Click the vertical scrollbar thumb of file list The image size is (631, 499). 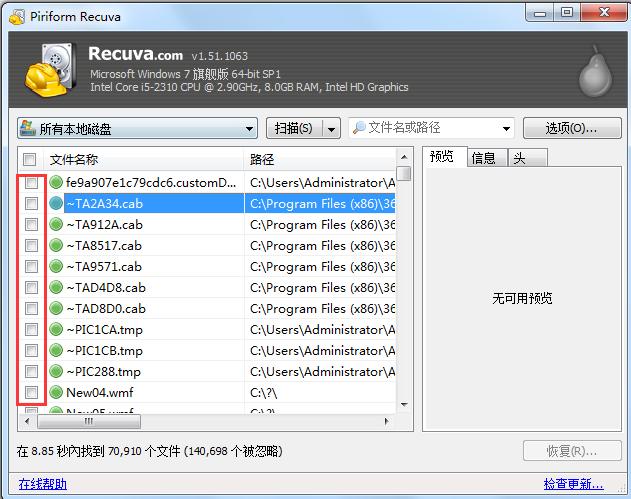click(x=404, y=174)
